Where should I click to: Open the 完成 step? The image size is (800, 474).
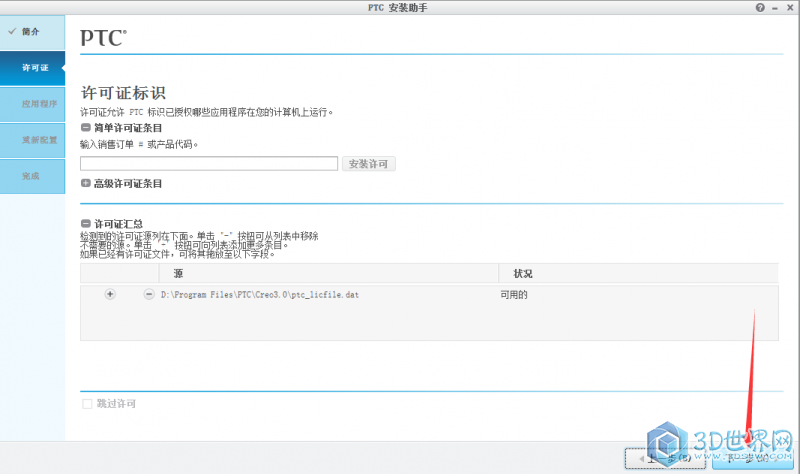(32, 177)
